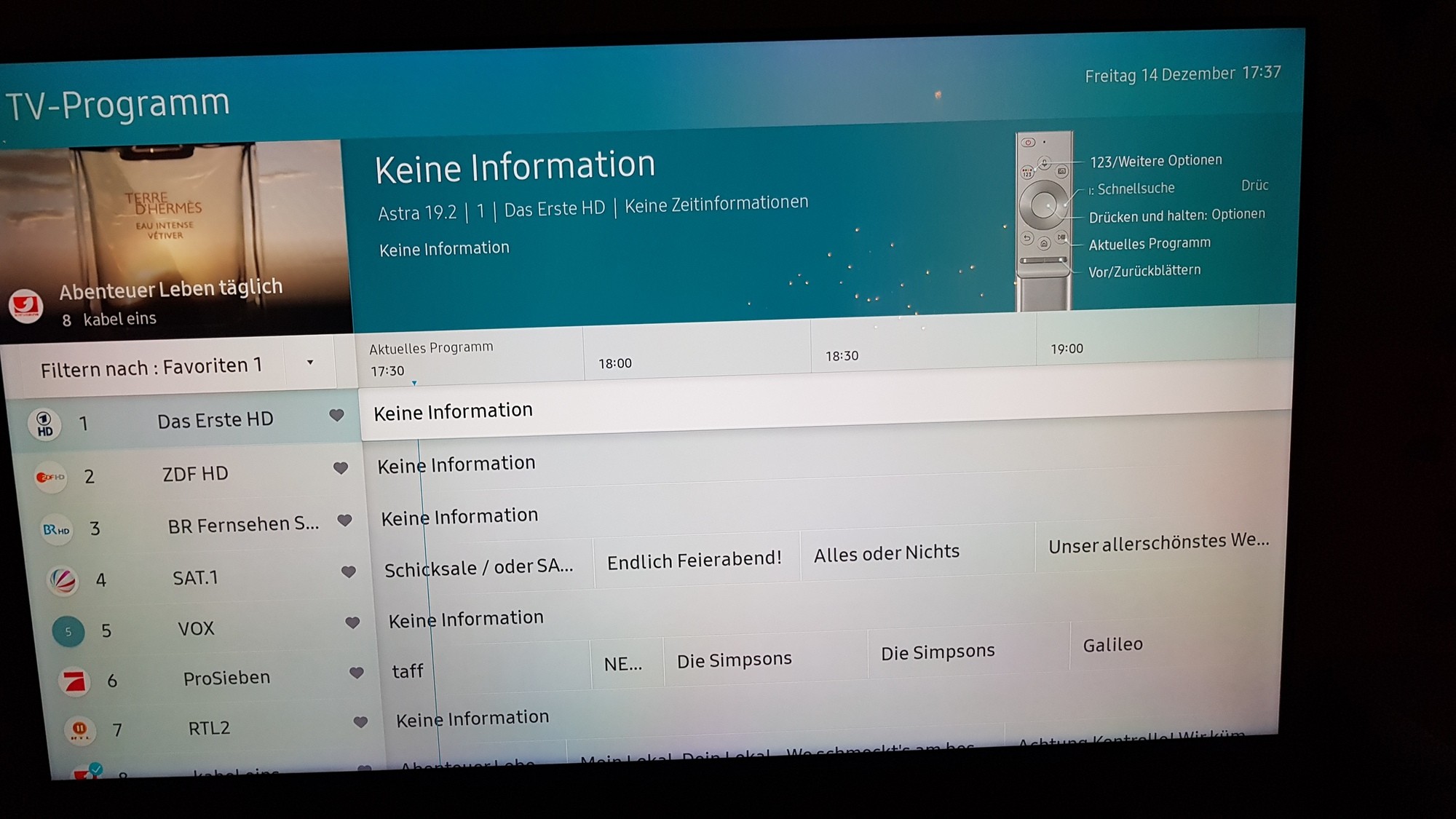
Task: Toggle favorite heart for RTL2
Action: pyautogui.click(x=360, y=722)
